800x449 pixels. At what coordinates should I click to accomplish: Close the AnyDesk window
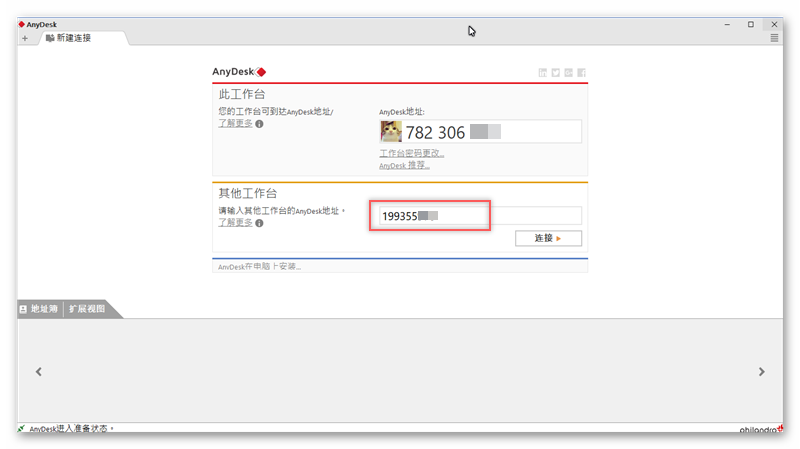click(774, 24)
